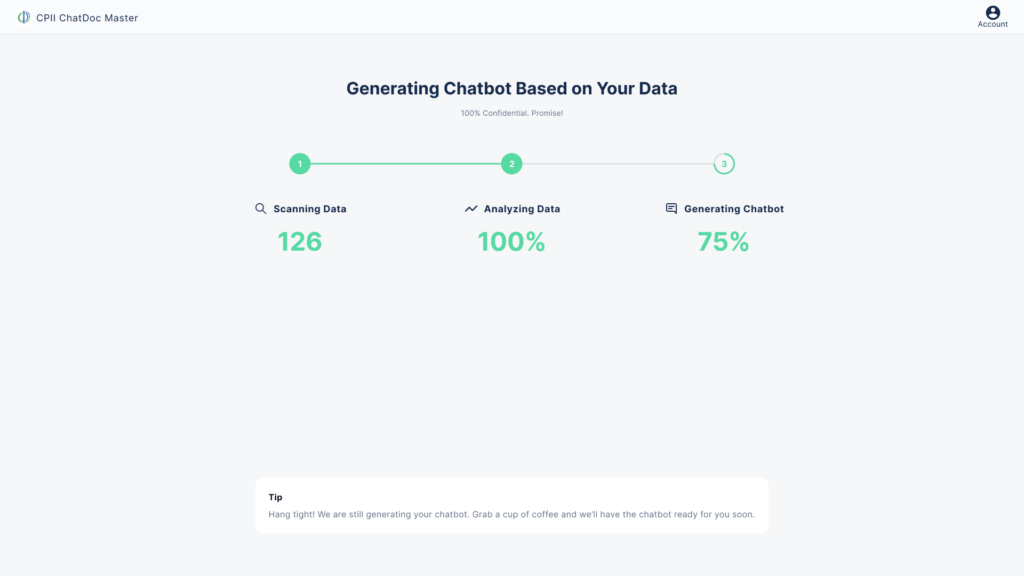Click the 75% generating value
1024x576 pixels.
(x=723, y=242)
